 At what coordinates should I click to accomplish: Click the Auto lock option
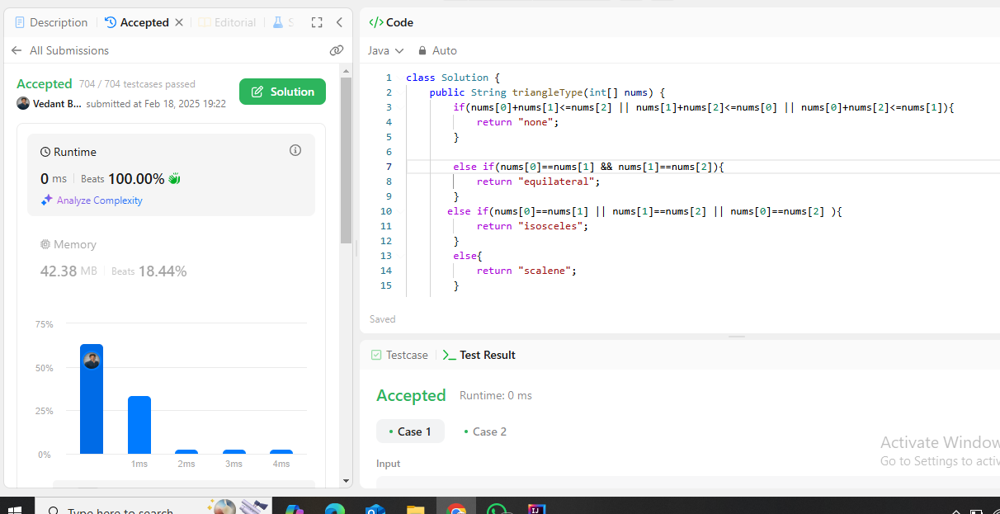tap(437, 50)
